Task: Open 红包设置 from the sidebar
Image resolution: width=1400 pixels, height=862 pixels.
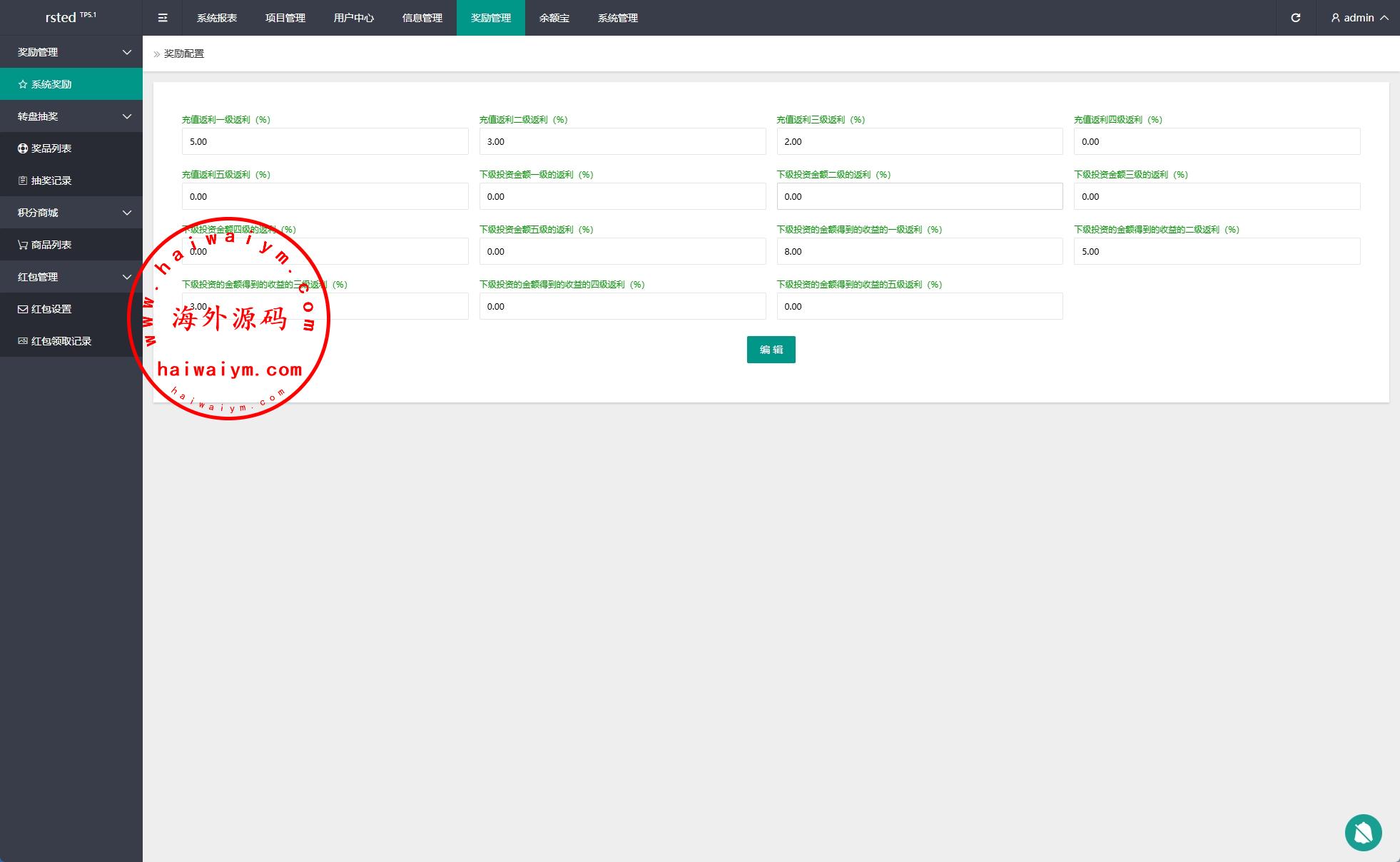Action: coord(51,309)
